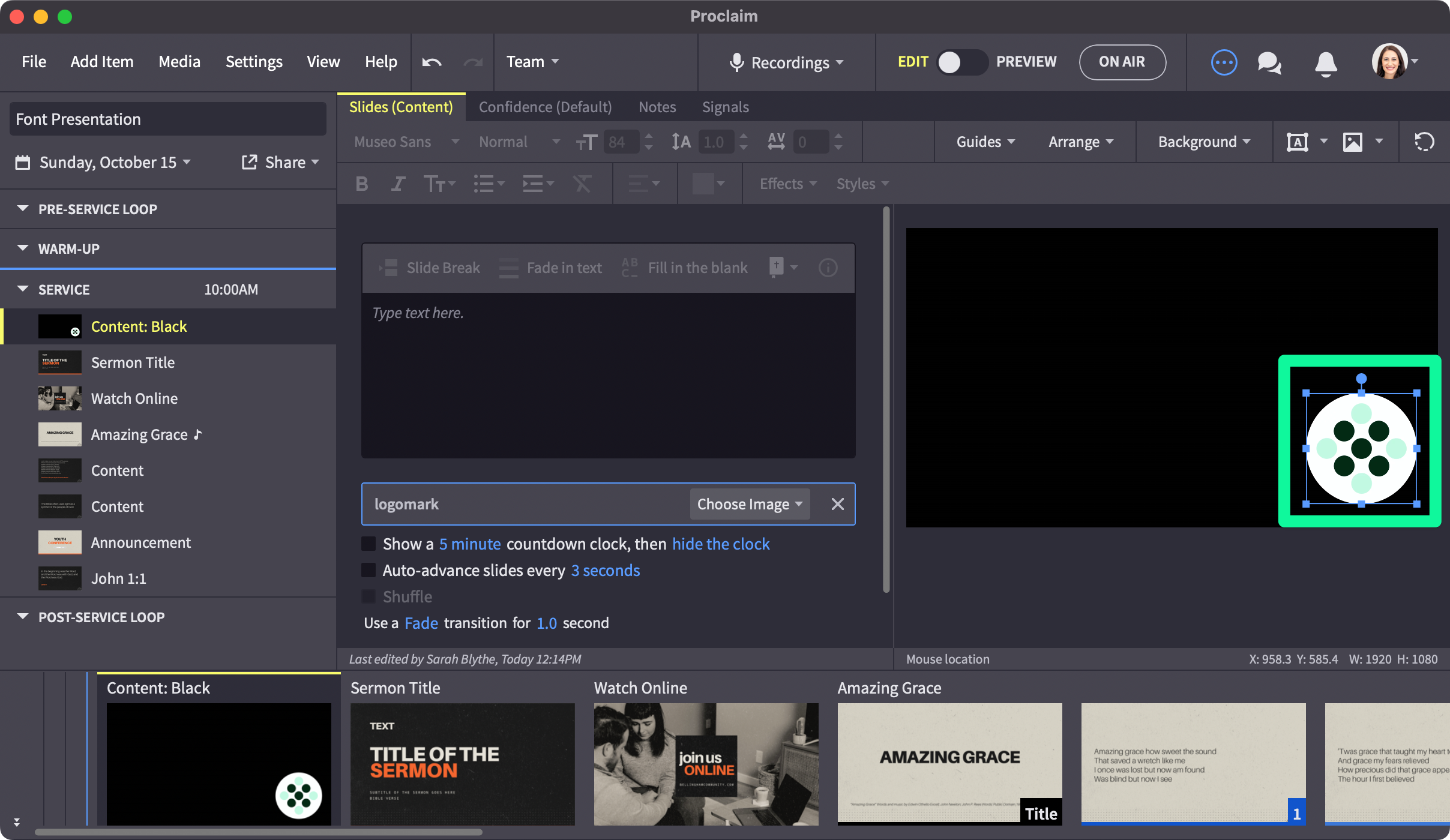Enable the countdown clock checkbox

point(369,544)
